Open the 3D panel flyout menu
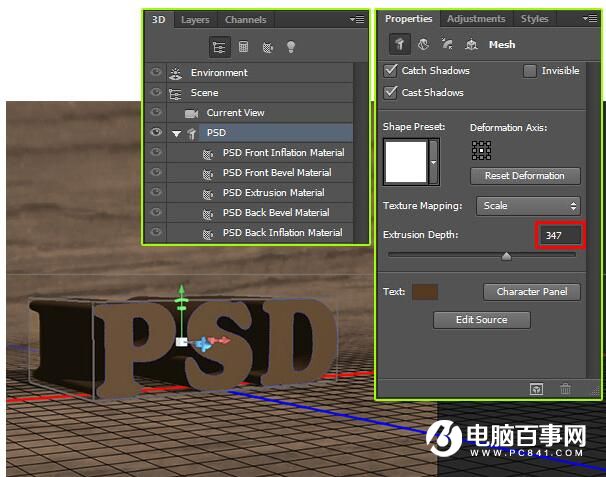The width and height of the screenshot is (606, 477). coord(357,19)
